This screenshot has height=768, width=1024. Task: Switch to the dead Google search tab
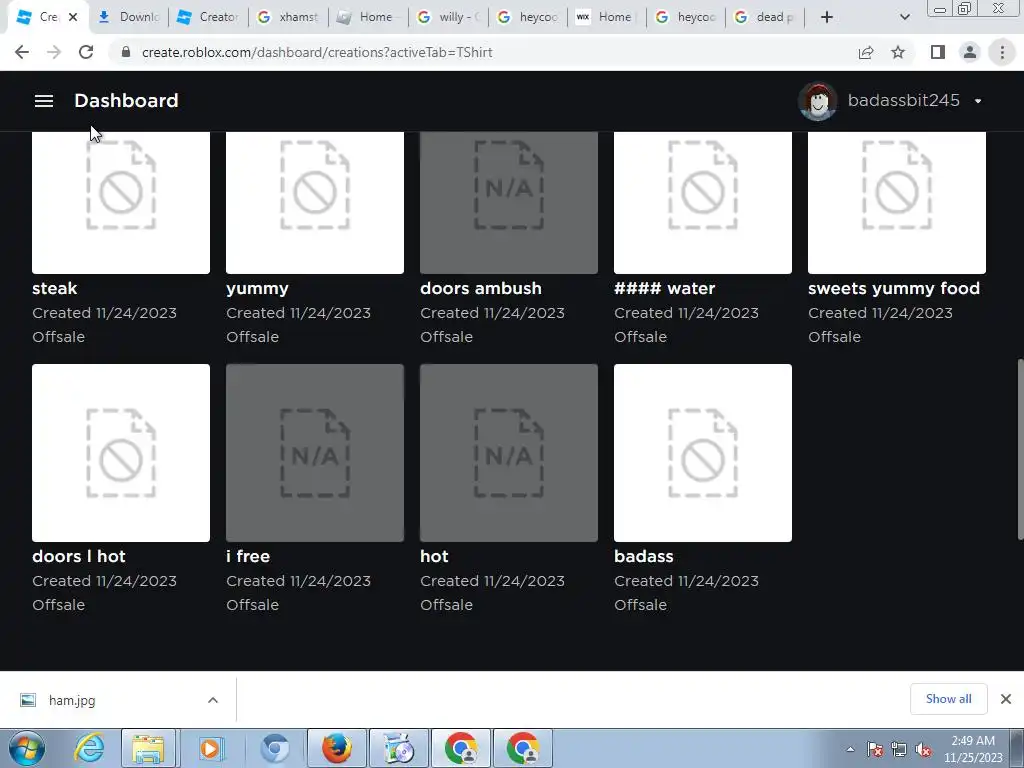pyautogui.click(x=764, y=17)
